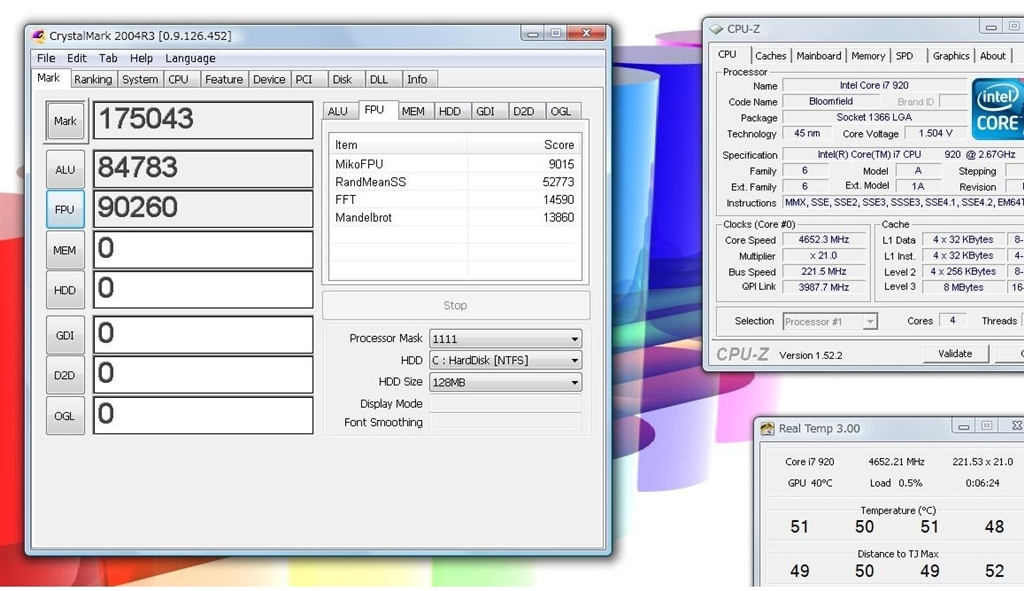Click the CPU-Z title bar icon

(716, 29)
